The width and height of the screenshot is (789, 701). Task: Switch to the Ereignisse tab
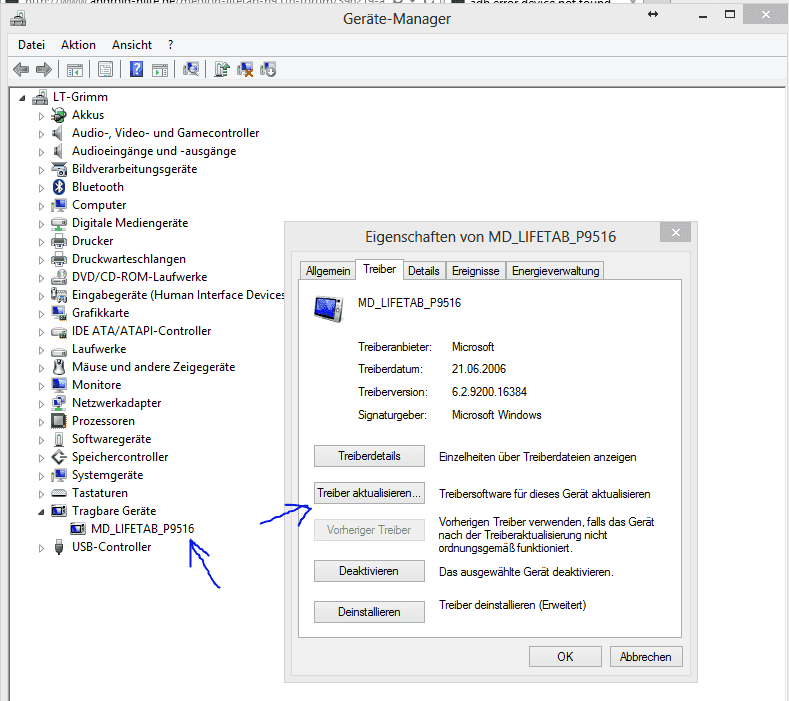point(475,271)
